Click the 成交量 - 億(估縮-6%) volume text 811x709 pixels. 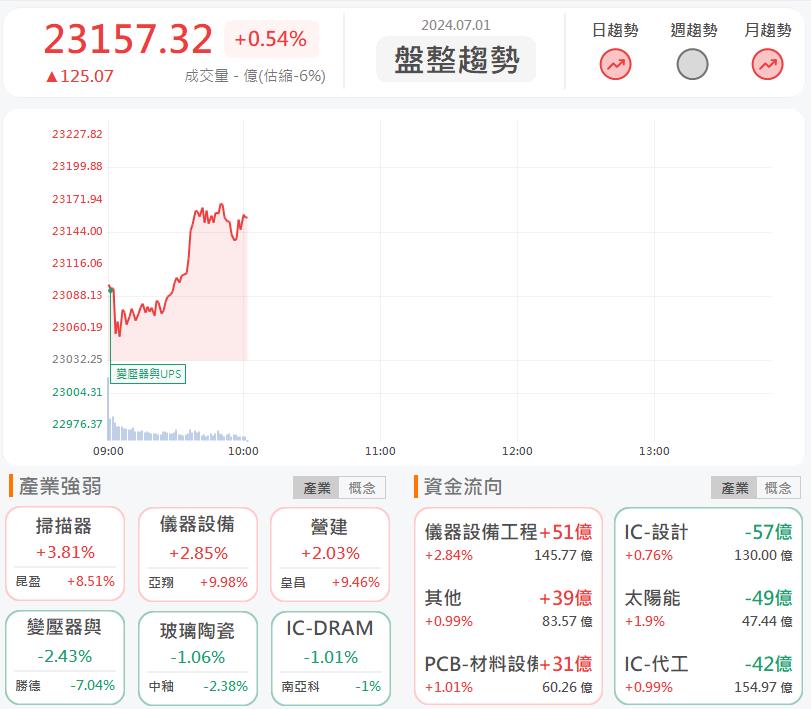coord(255,76)
